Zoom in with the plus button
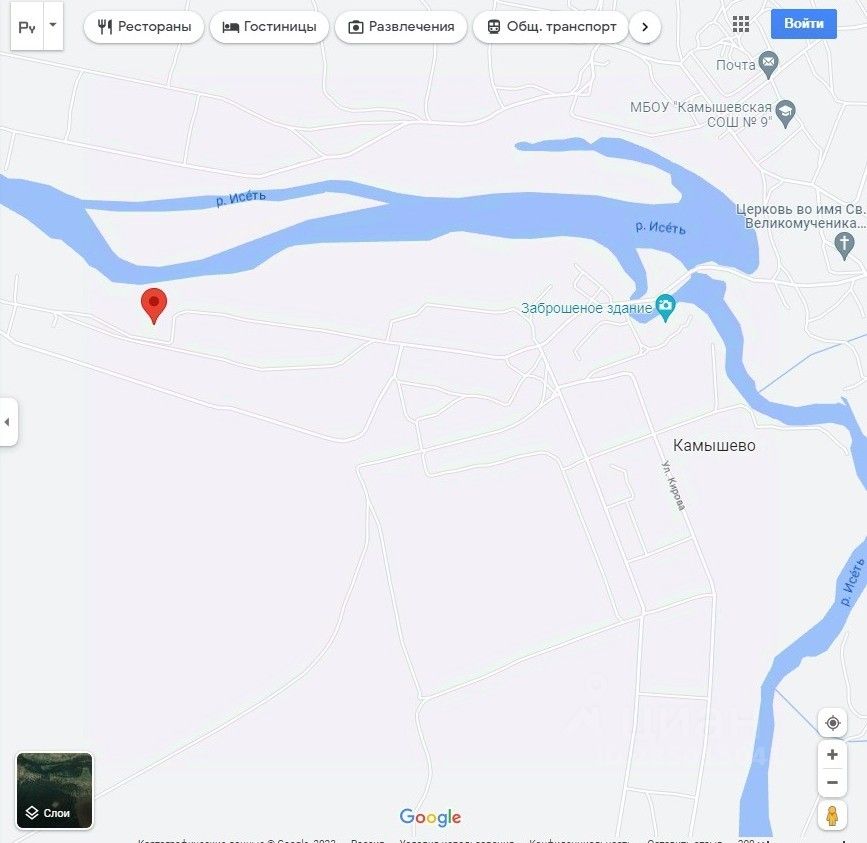 (832, 755)
